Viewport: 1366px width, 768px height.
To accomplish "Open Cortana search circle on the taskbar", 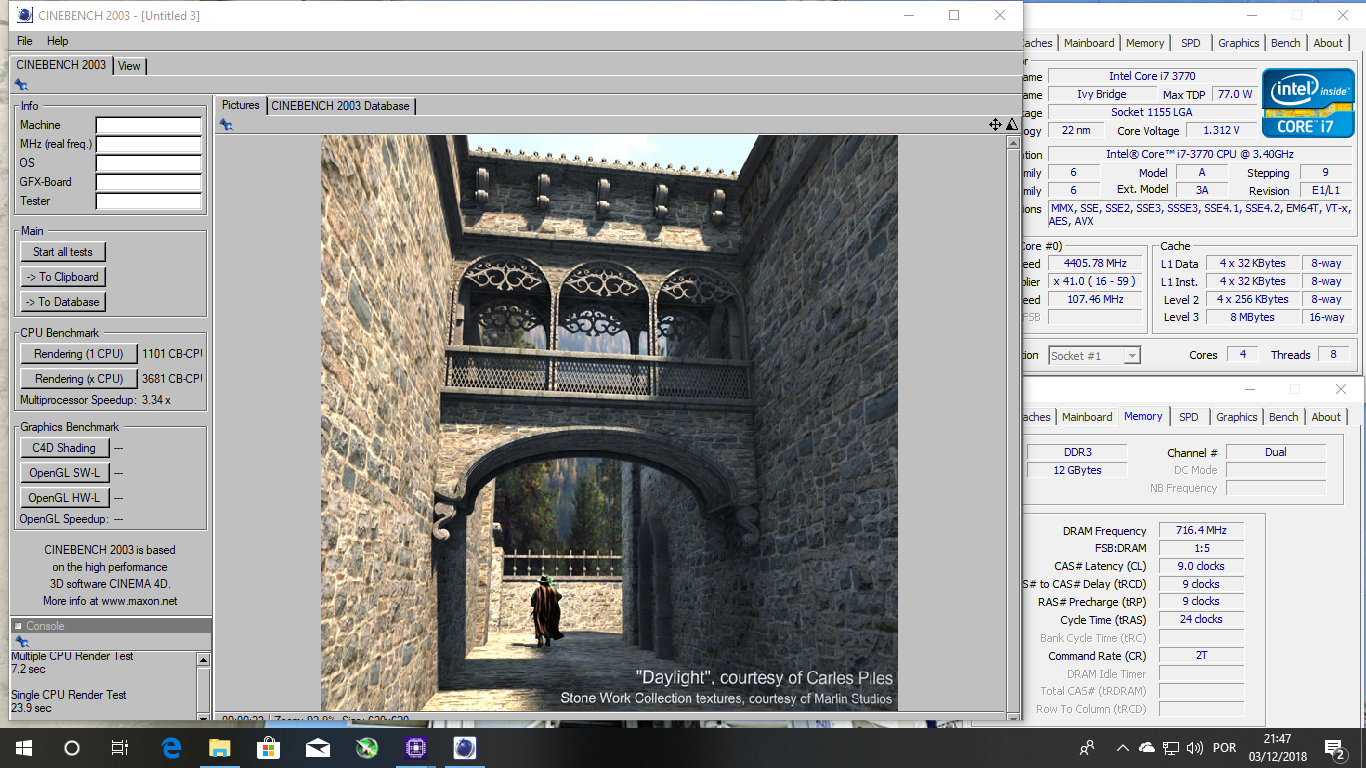I will 71,747.
